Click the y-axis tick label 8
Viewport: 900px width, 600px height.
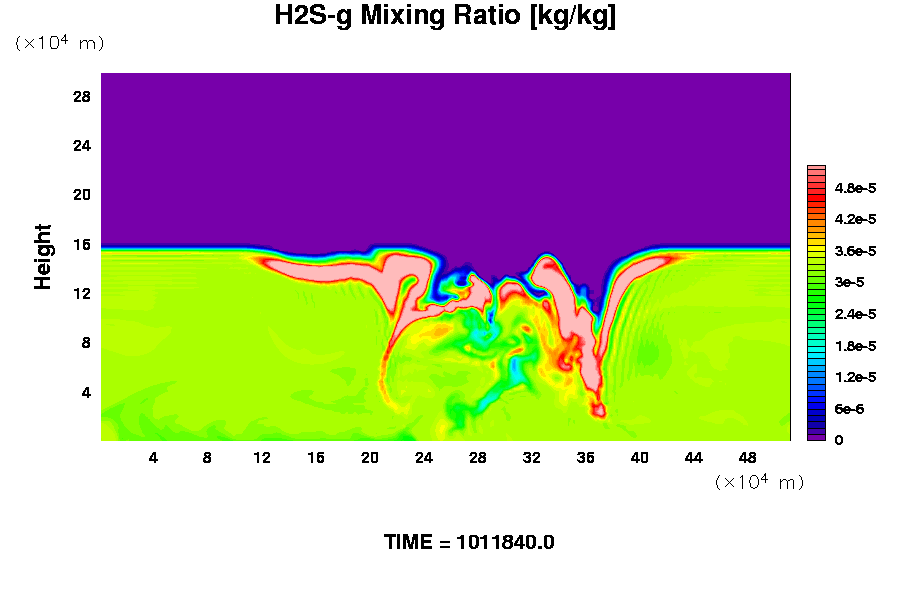(86, 343)
